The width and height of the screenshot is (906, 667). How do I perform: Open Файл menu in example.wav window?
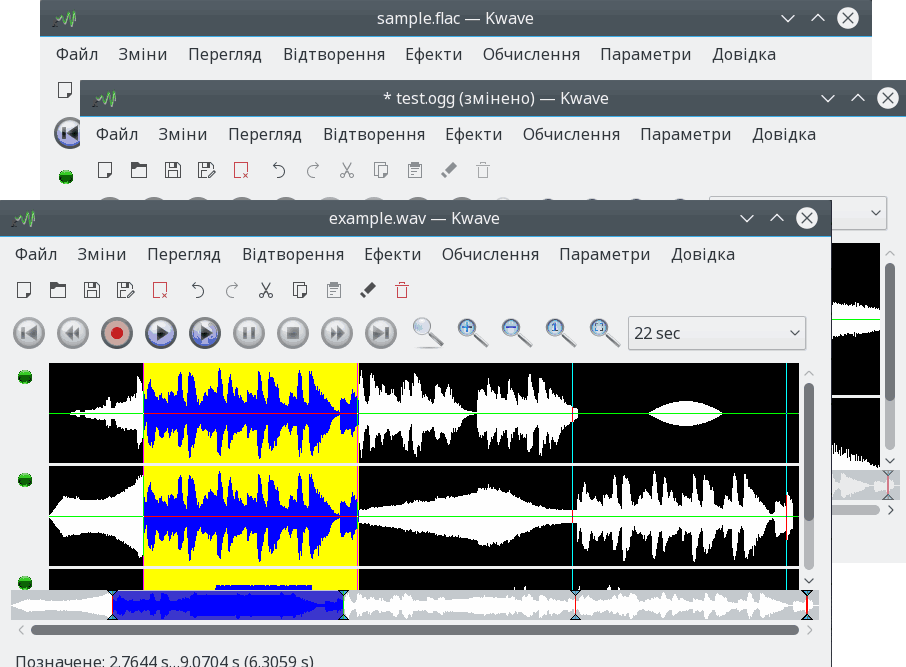click(x=36, y=254)
